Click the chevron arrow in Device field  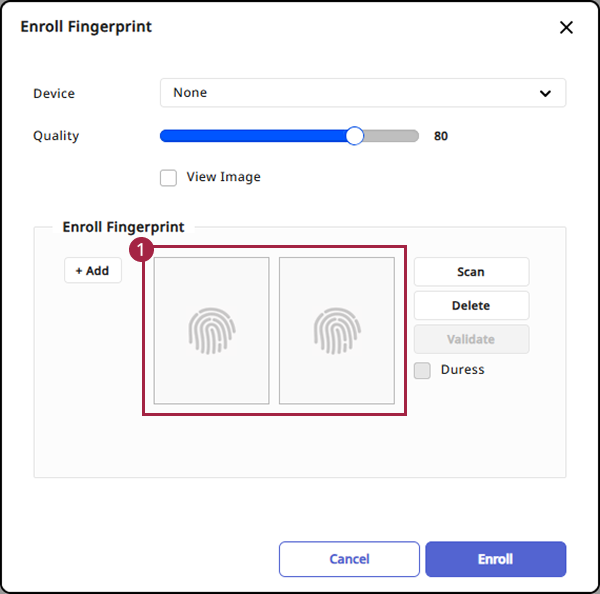(545, 94)
